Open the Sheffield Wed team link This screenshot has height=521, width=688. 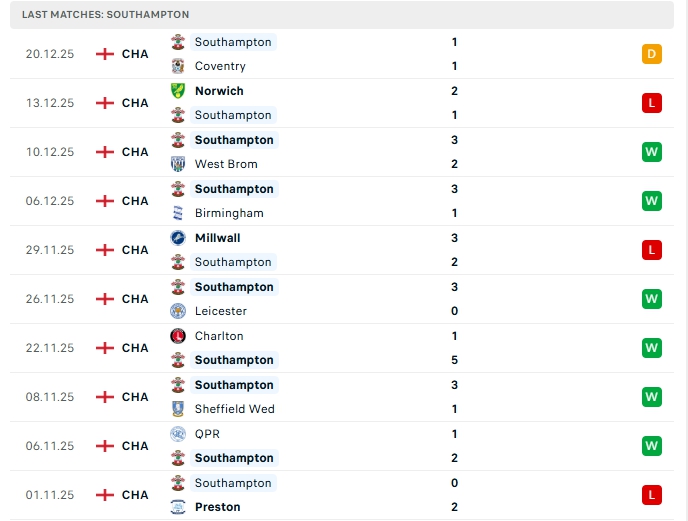click(234, 409)
